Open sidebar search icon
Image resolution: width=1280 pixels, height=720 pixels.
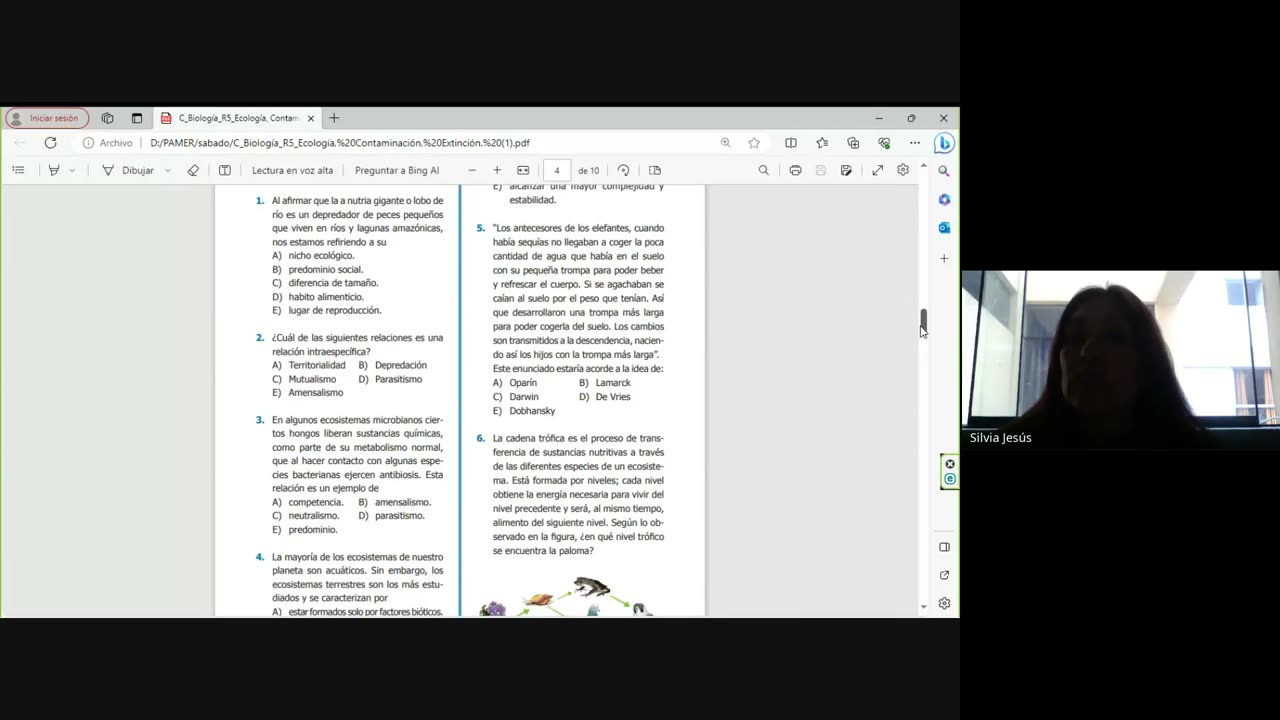click(944, 171)
